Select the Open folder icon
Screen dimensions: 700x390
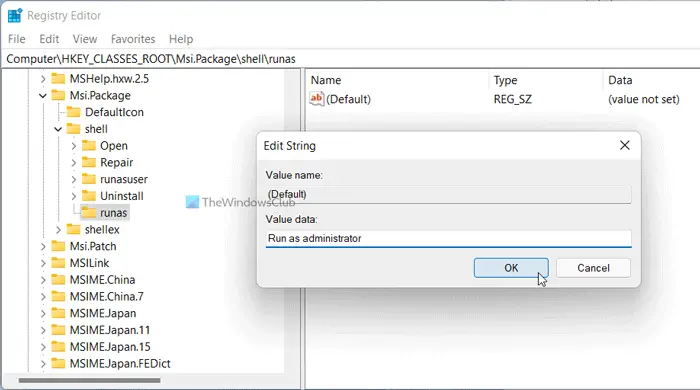[x=89, y=145]
